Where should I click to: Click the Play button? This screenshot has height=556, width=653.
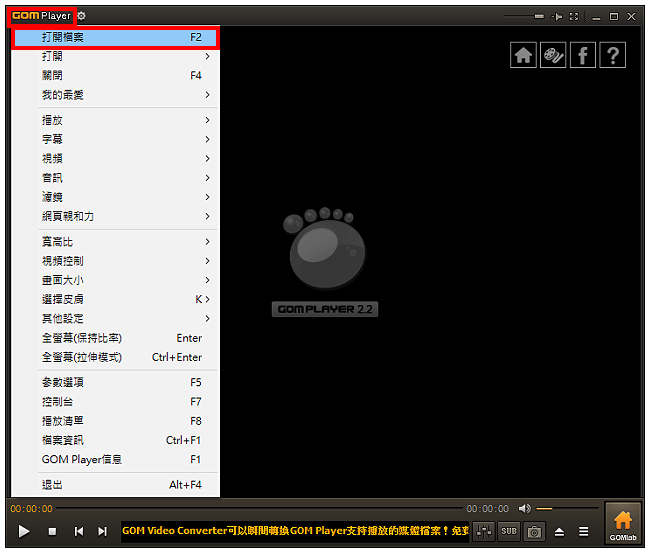[x=24, y=532]
